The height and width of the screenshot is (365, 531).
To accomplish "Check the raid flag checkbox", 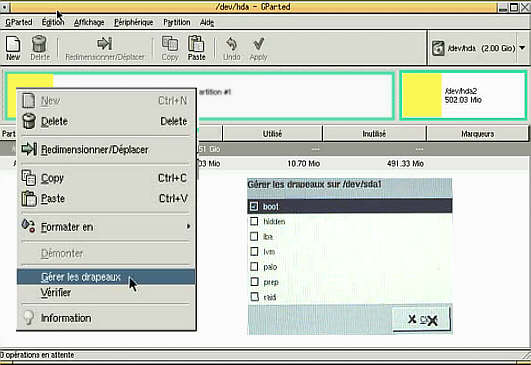I will (x=254, y=297).
